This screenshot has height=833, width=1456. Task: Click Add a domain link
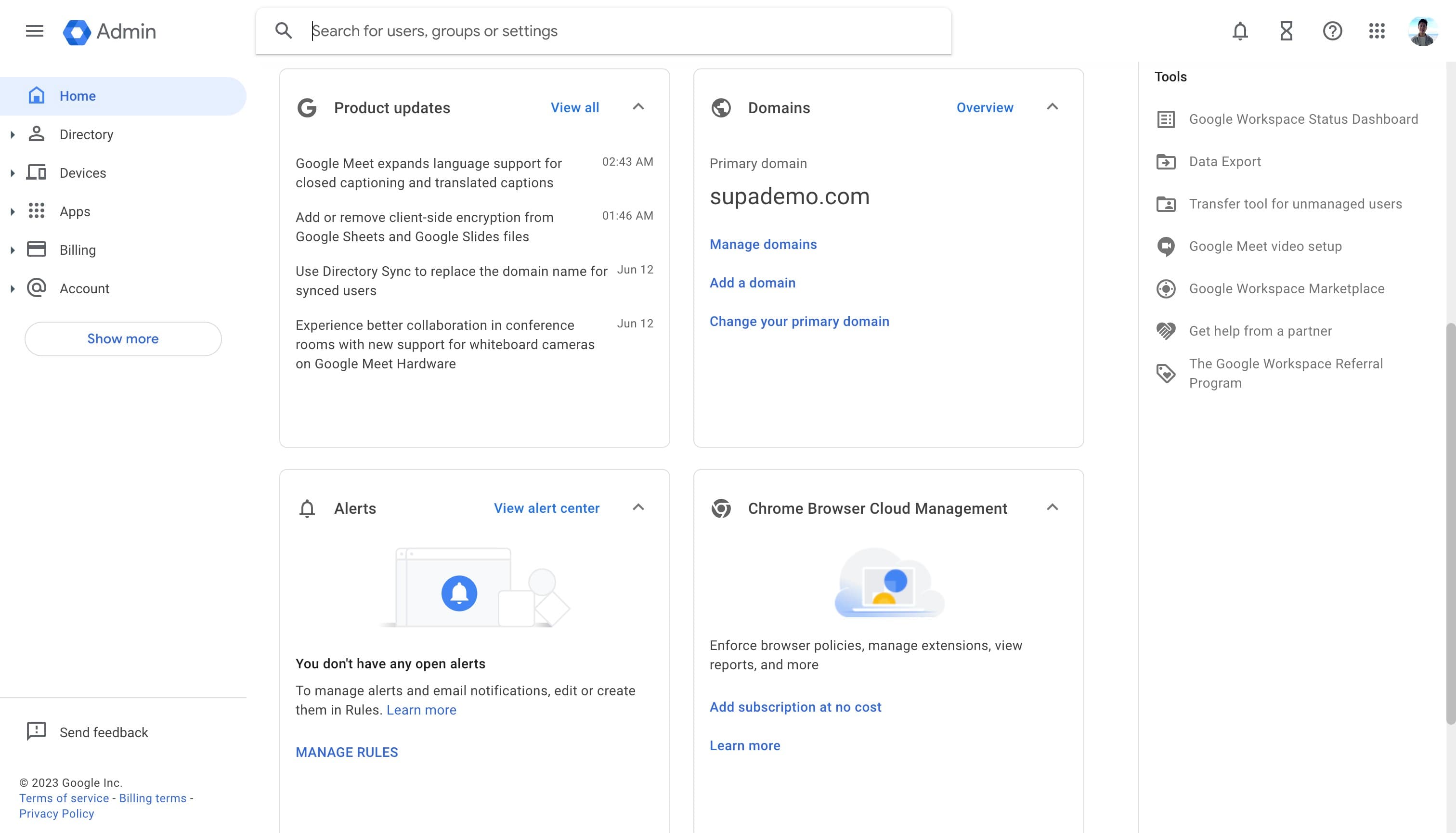752,283
